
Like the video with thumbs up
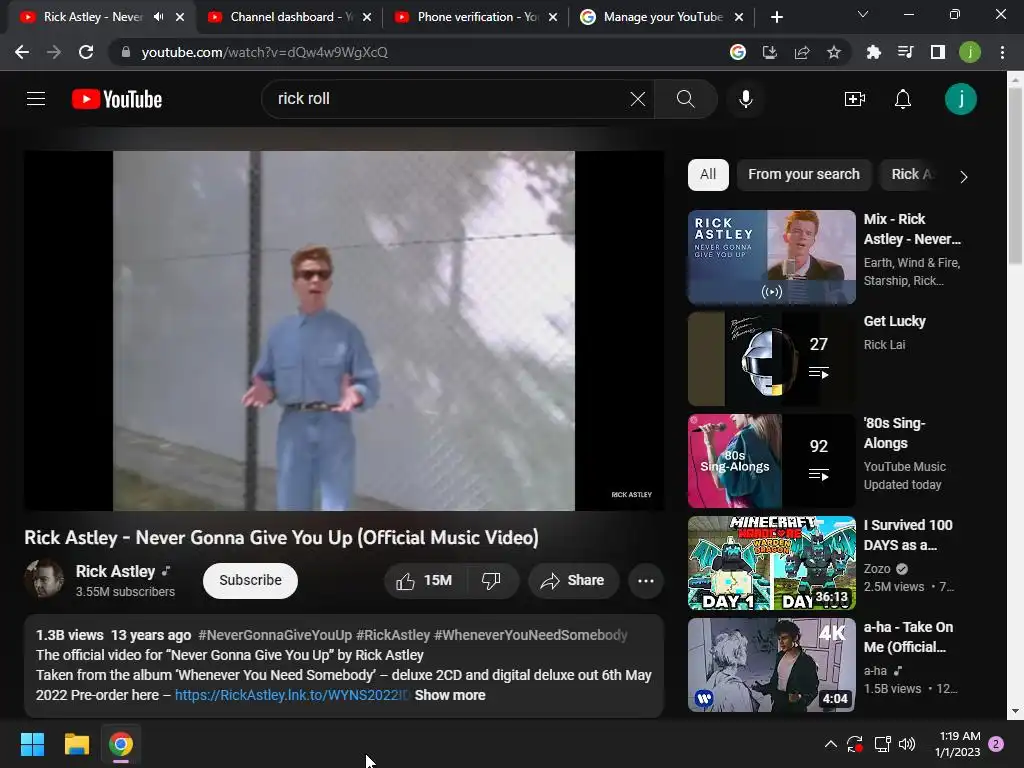click(x=424, y=581)
